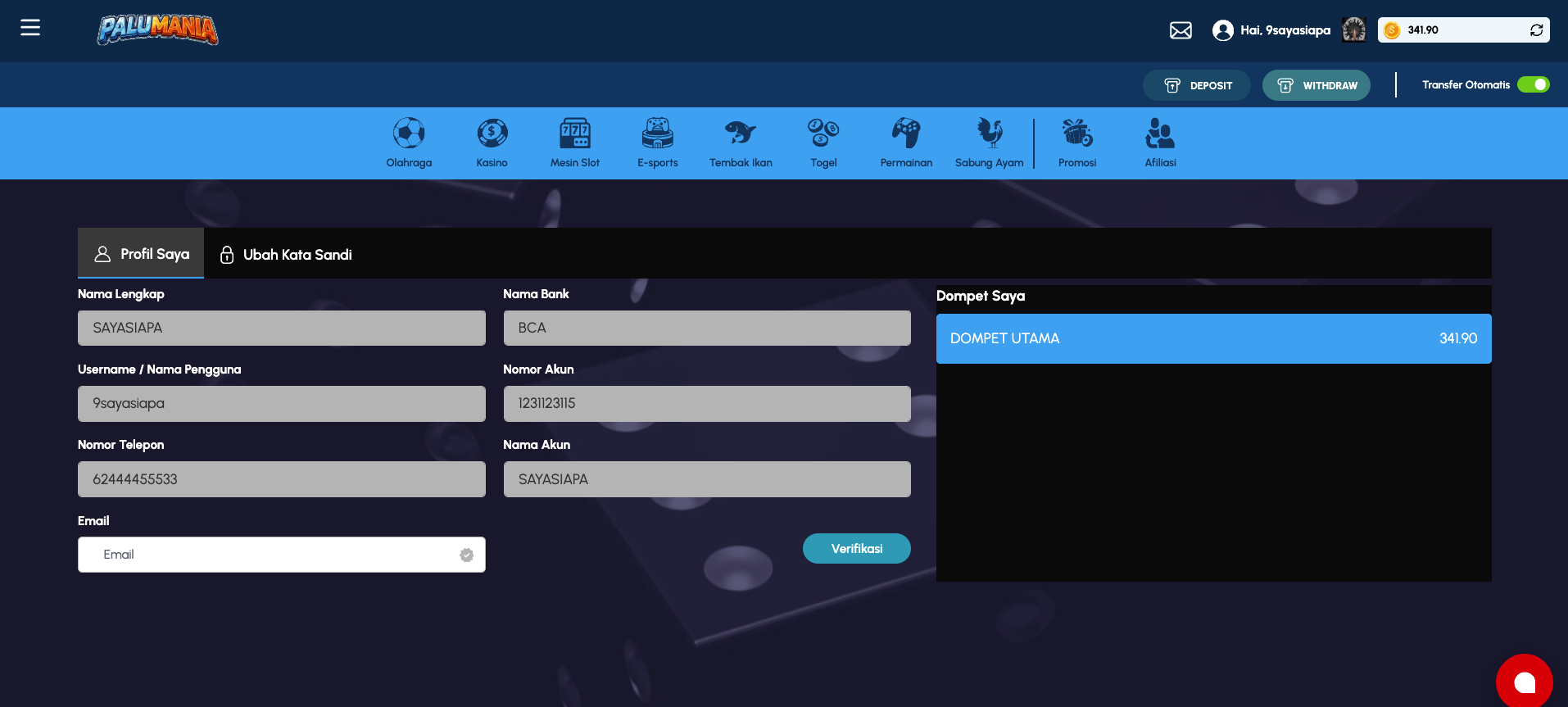Click the Verifikasi button
The image size is (1568, 707).
click(x=857, y=549)
